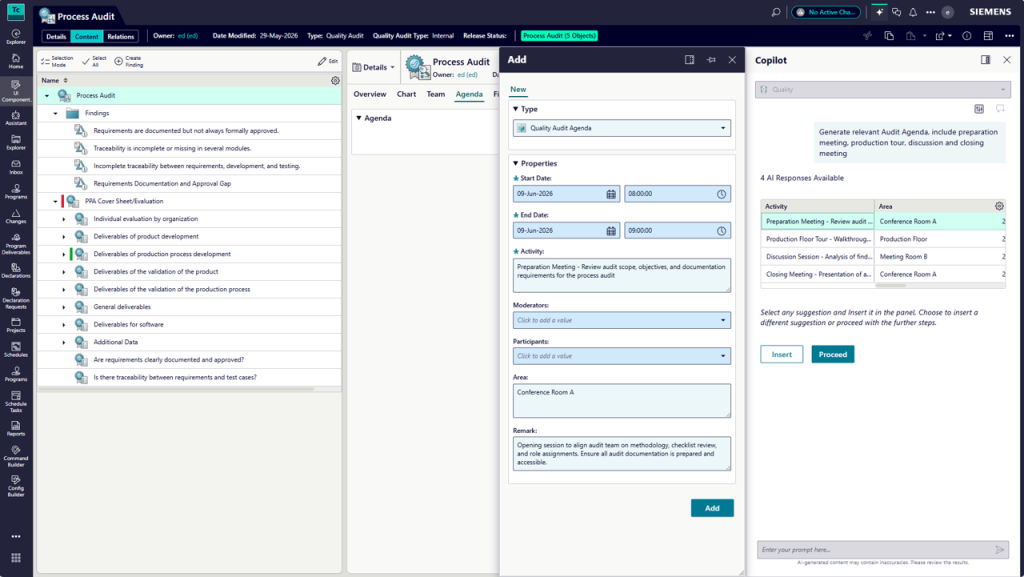Click the Insert button
The image size is (1024, 577).
782,354
